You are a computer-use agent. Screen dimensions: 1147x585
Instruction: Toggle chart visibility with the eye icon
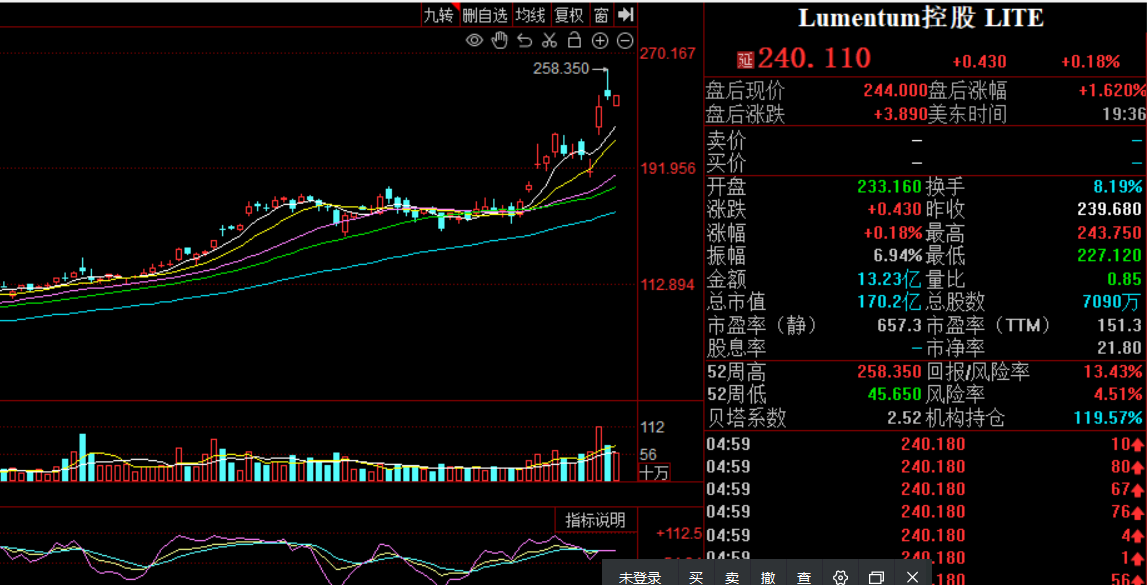tap(474, 40)
